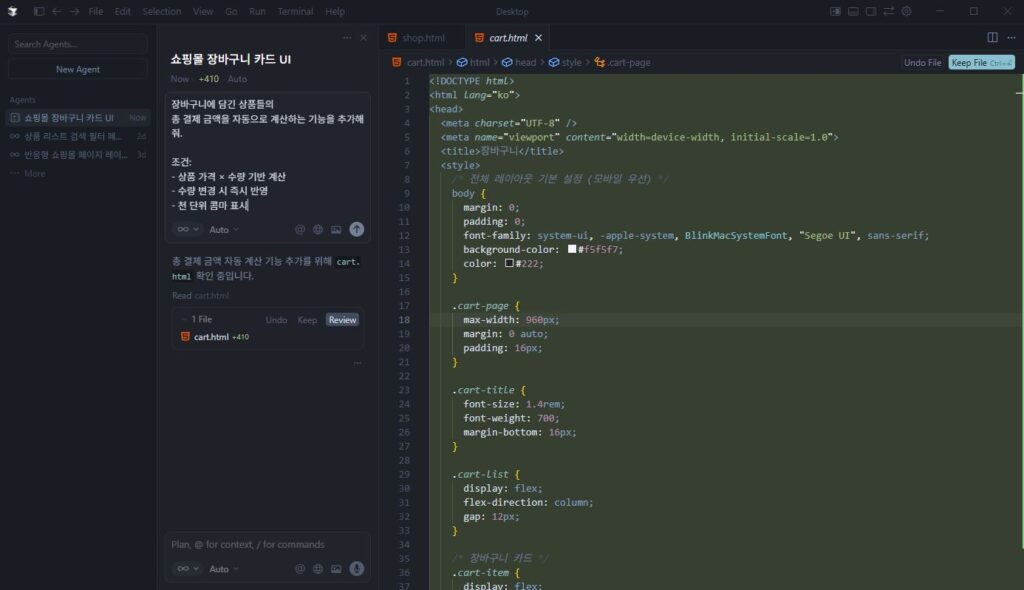Toggle the bottom panel layout icon
Viewport: 1024px width, 590px height.
tap(853, 11)
